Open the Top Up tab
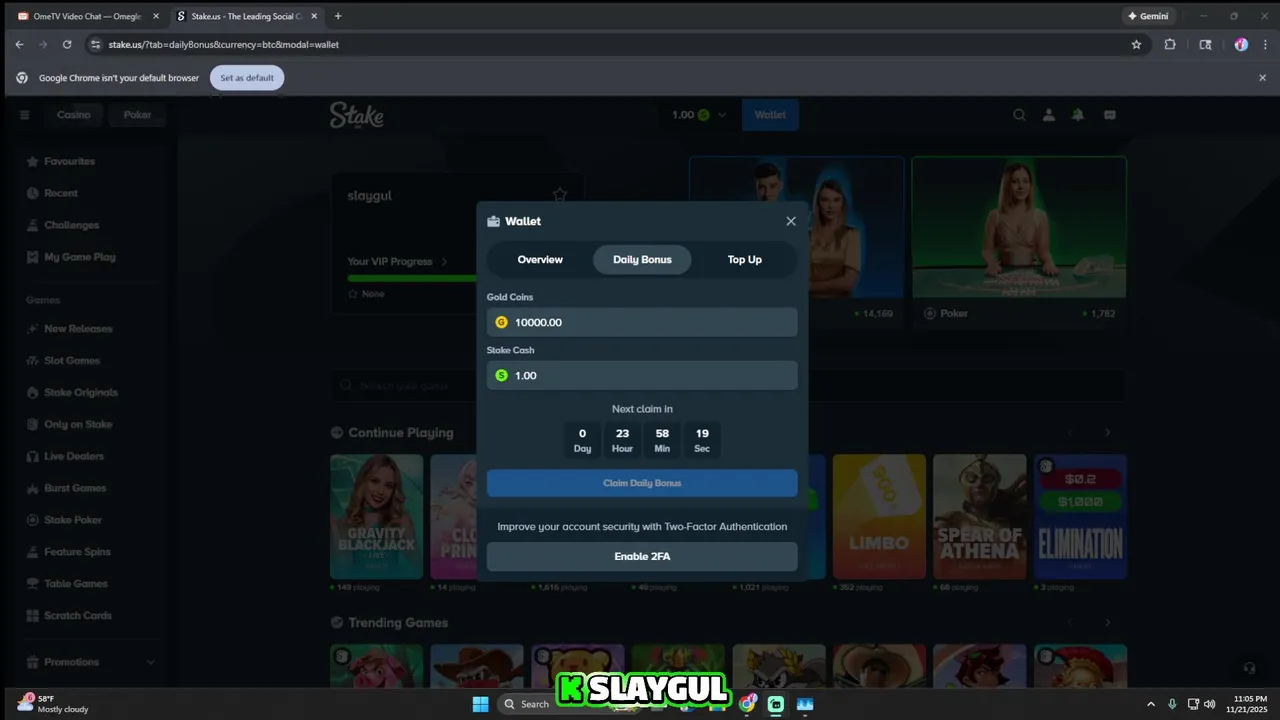1280x720 pixels. (745, 259)
